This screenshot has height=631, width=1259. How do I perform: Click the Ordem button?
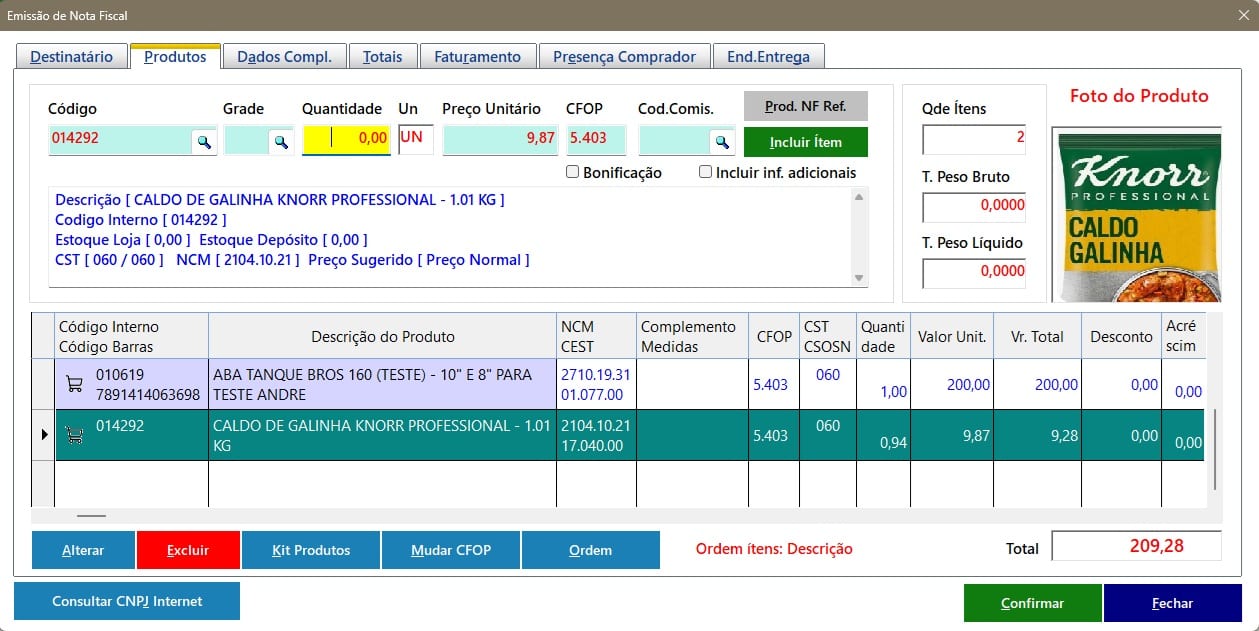tap(591, 550)
